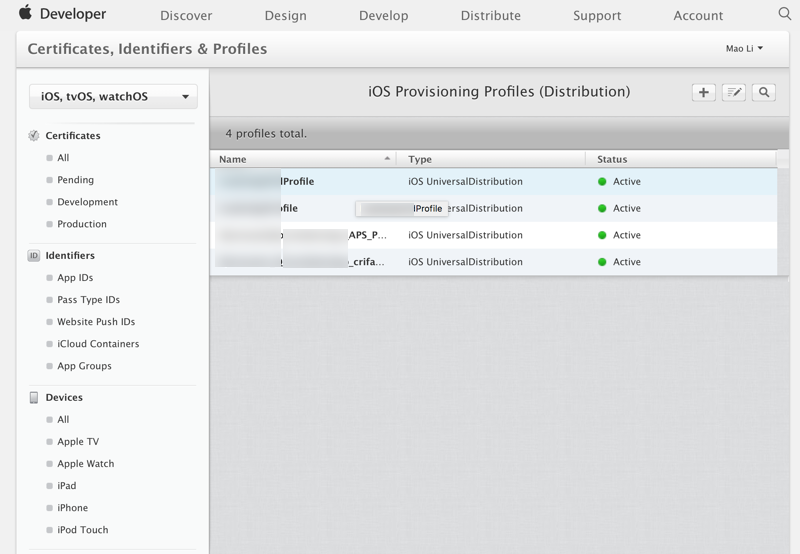The width and height of the screenshot is (800, 554).
Task: Add a new provisioning profile
Action: click(704, 92)
